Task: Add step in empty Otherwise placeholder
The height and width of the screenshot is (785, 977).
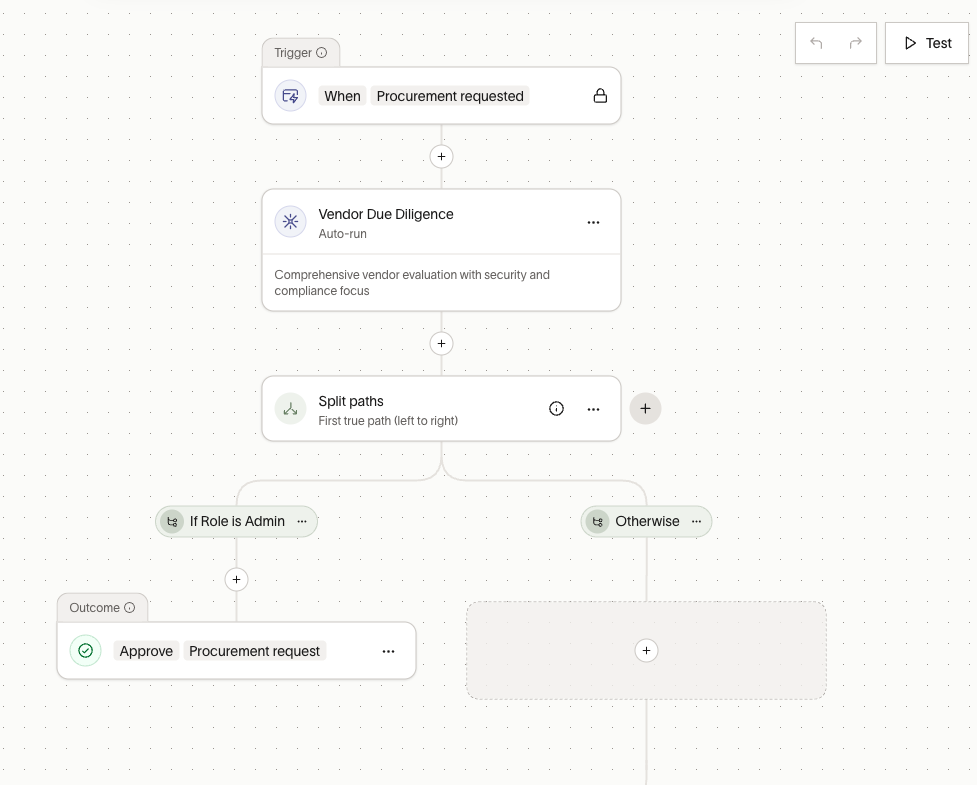Action: (646, 650)
